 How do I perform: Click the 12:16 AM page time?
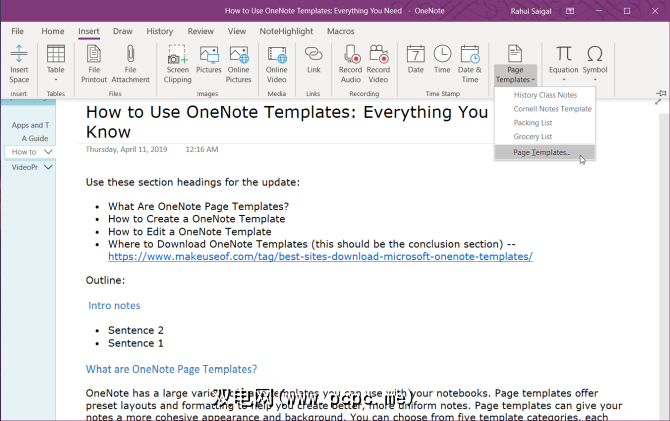point(202,149)
